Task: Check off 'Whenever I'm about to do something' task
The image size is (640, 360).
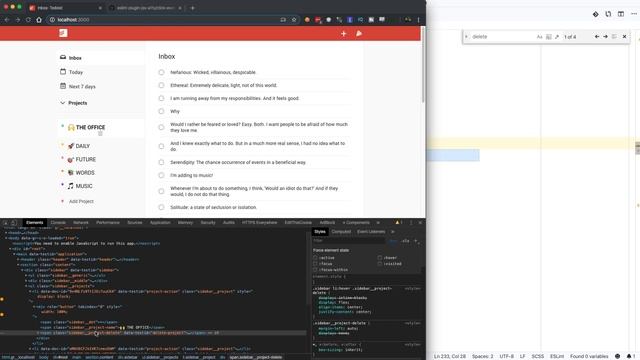Action: (161, 191)
